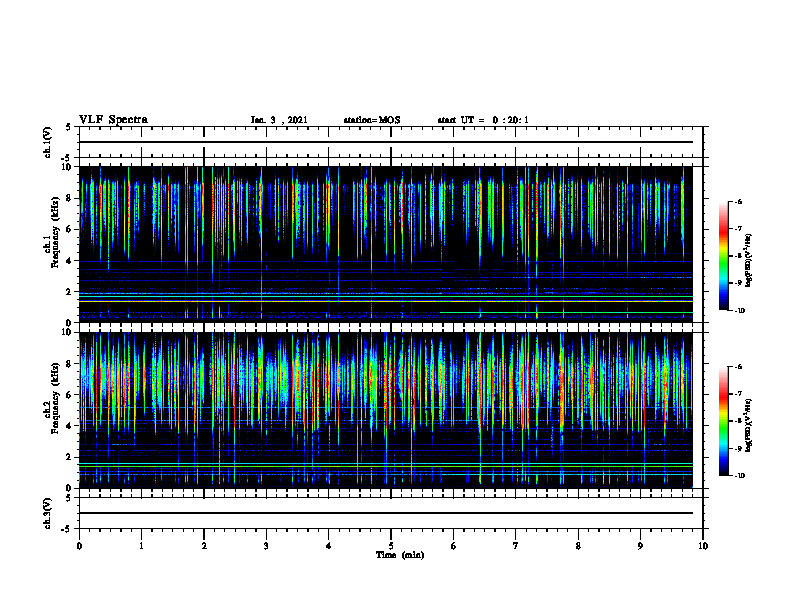Click the "2" kHz tick on ch.1 frequency axis
Screen dimensions: 792x612
tap(69, 292)
